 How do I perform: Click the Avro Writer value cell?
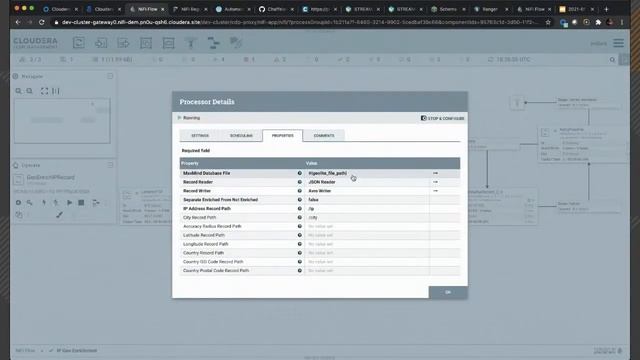point(367,191)
